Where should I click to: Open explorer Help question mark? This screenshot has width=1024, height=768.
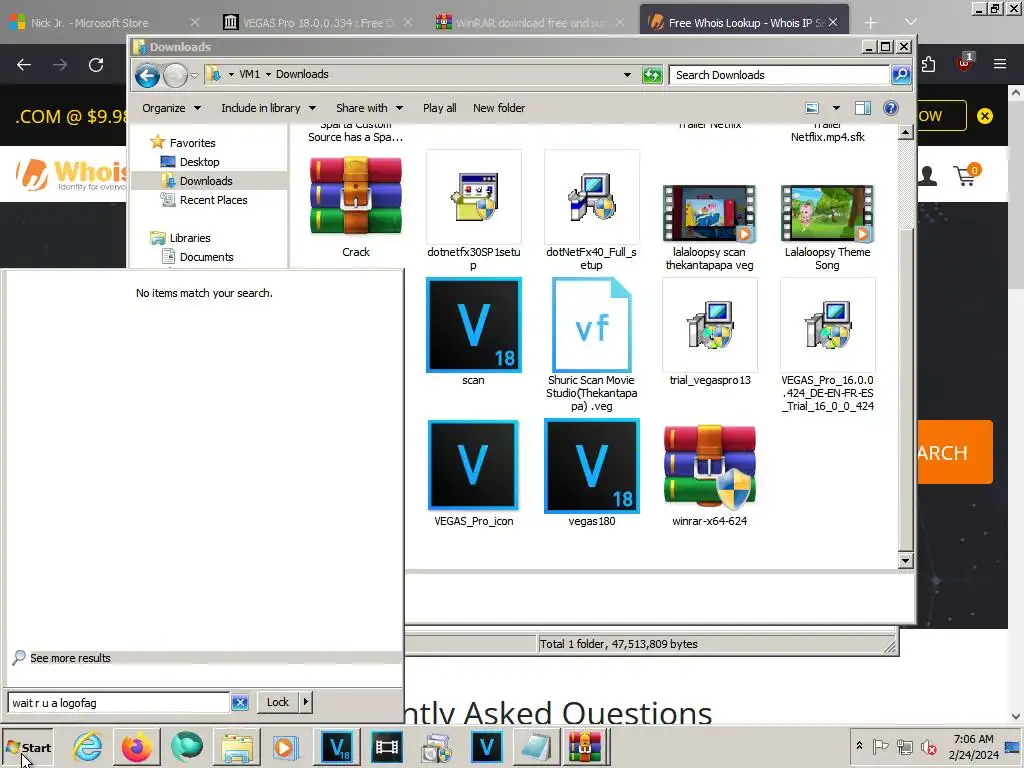tap(890, 108)
